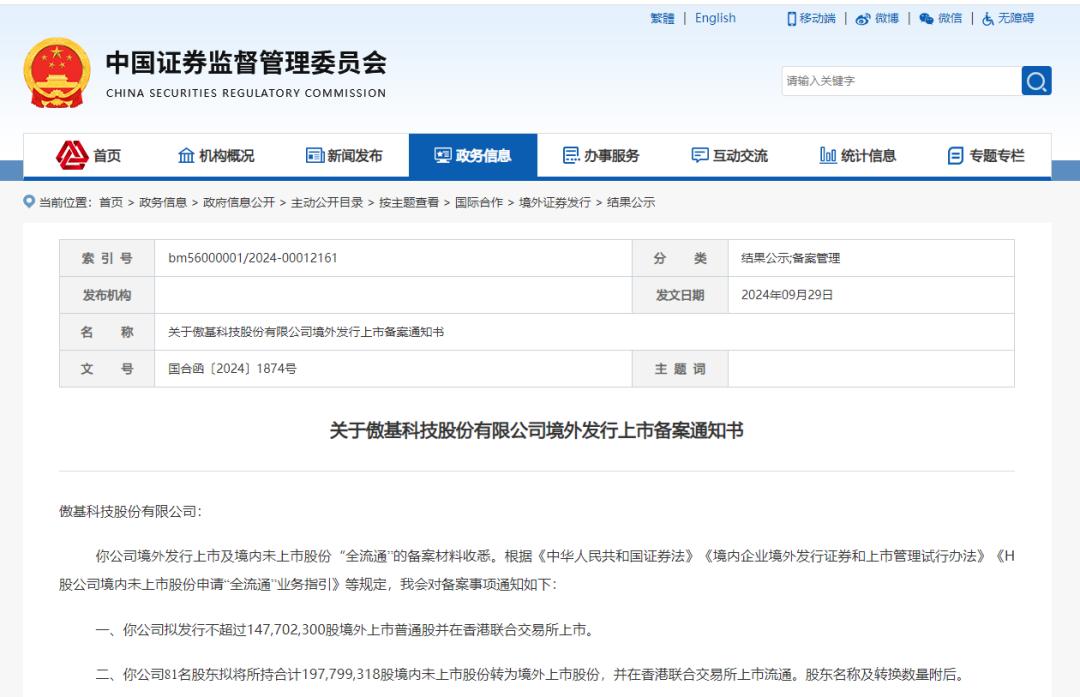1080x697 pixels.
Task: Click the category value 结果公示;备案管理
Action: 790,258
